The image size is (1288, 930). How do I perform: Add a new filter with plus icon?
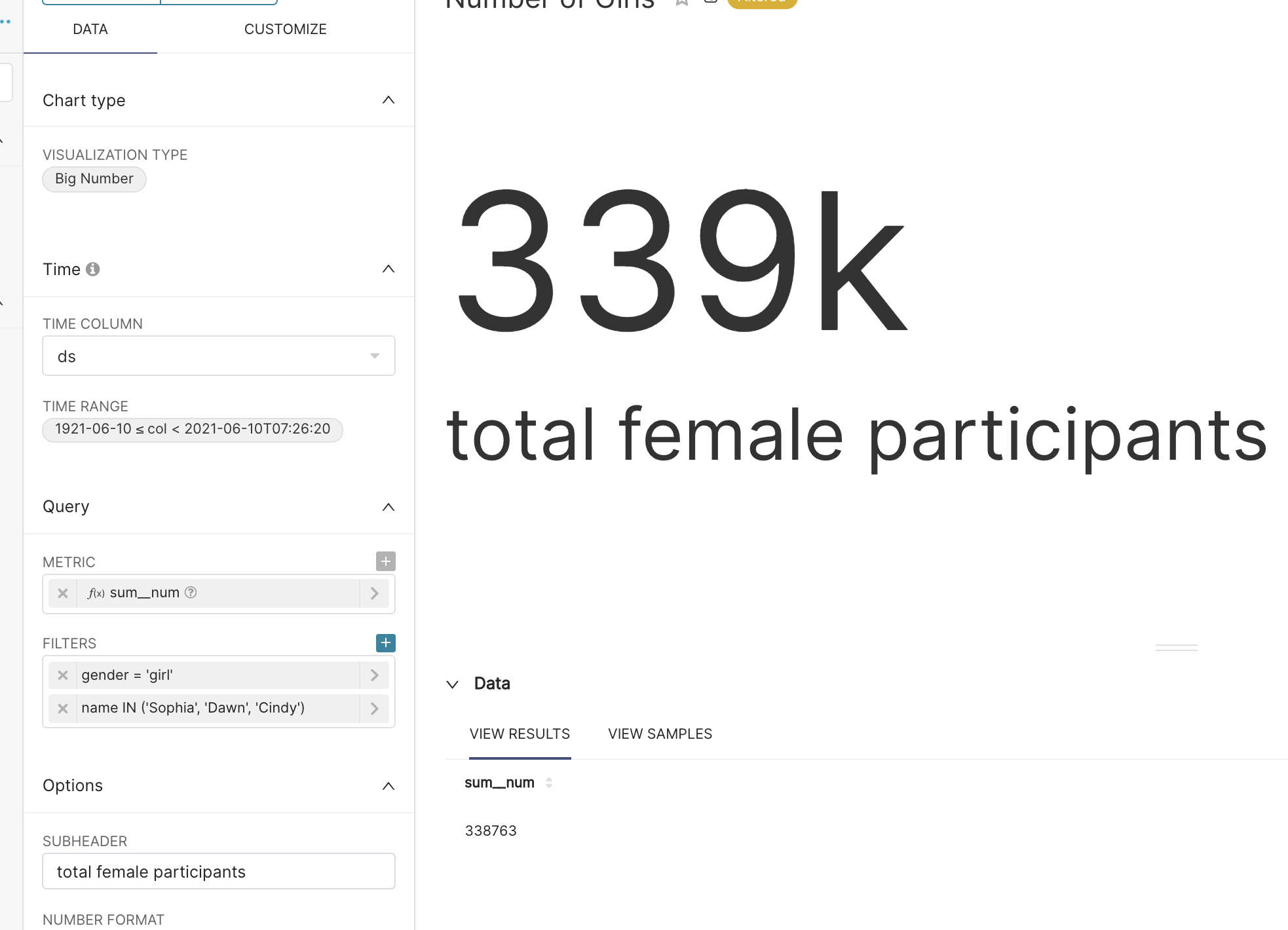coord(385,642)
